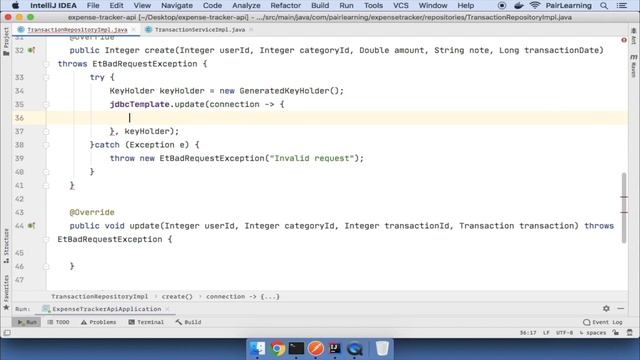
Task: Open the Navigate menu
Action: [x=177, y=6]
